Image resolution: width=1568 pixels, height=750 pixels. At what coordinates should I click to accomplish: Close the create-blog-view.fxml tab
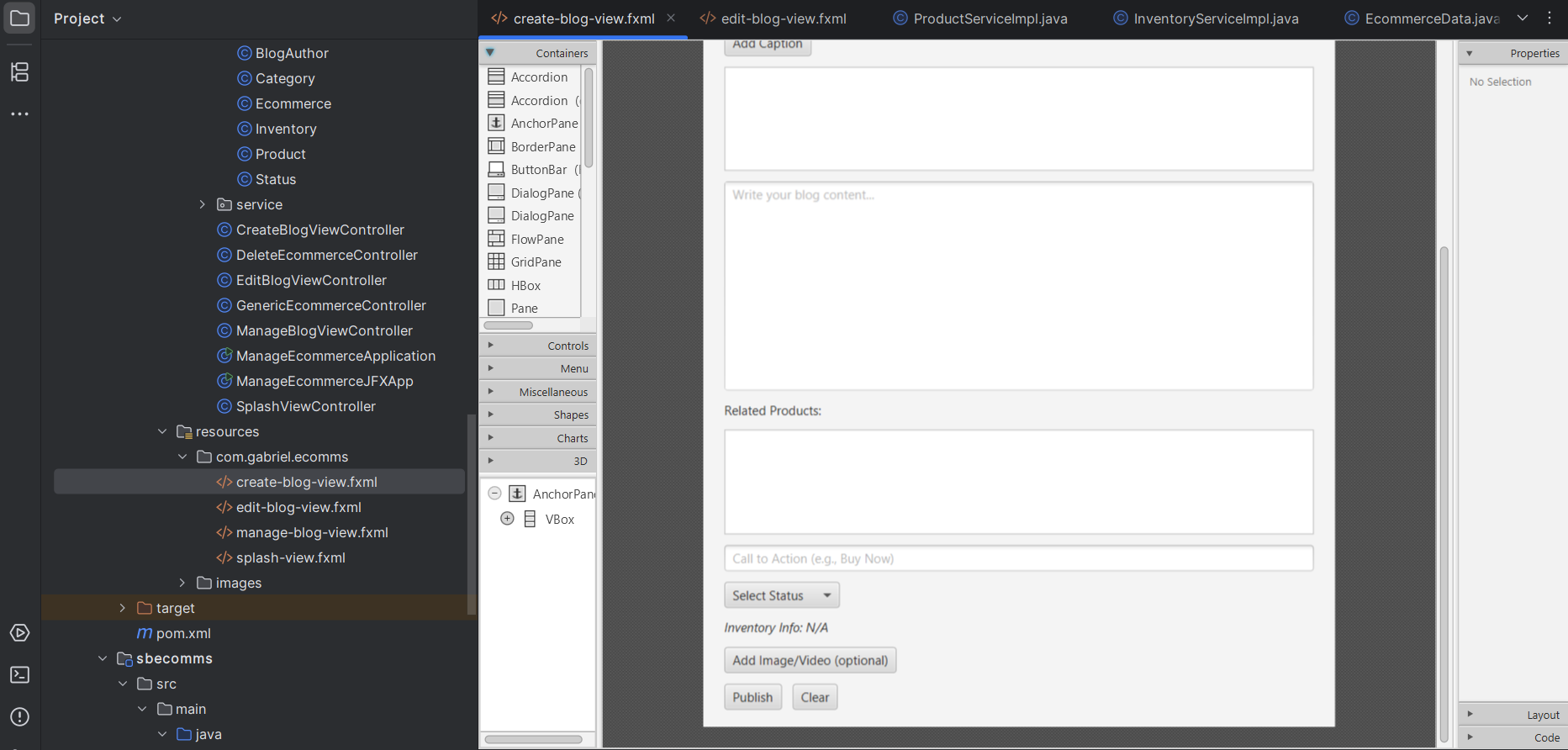click(x=671, y=18)
